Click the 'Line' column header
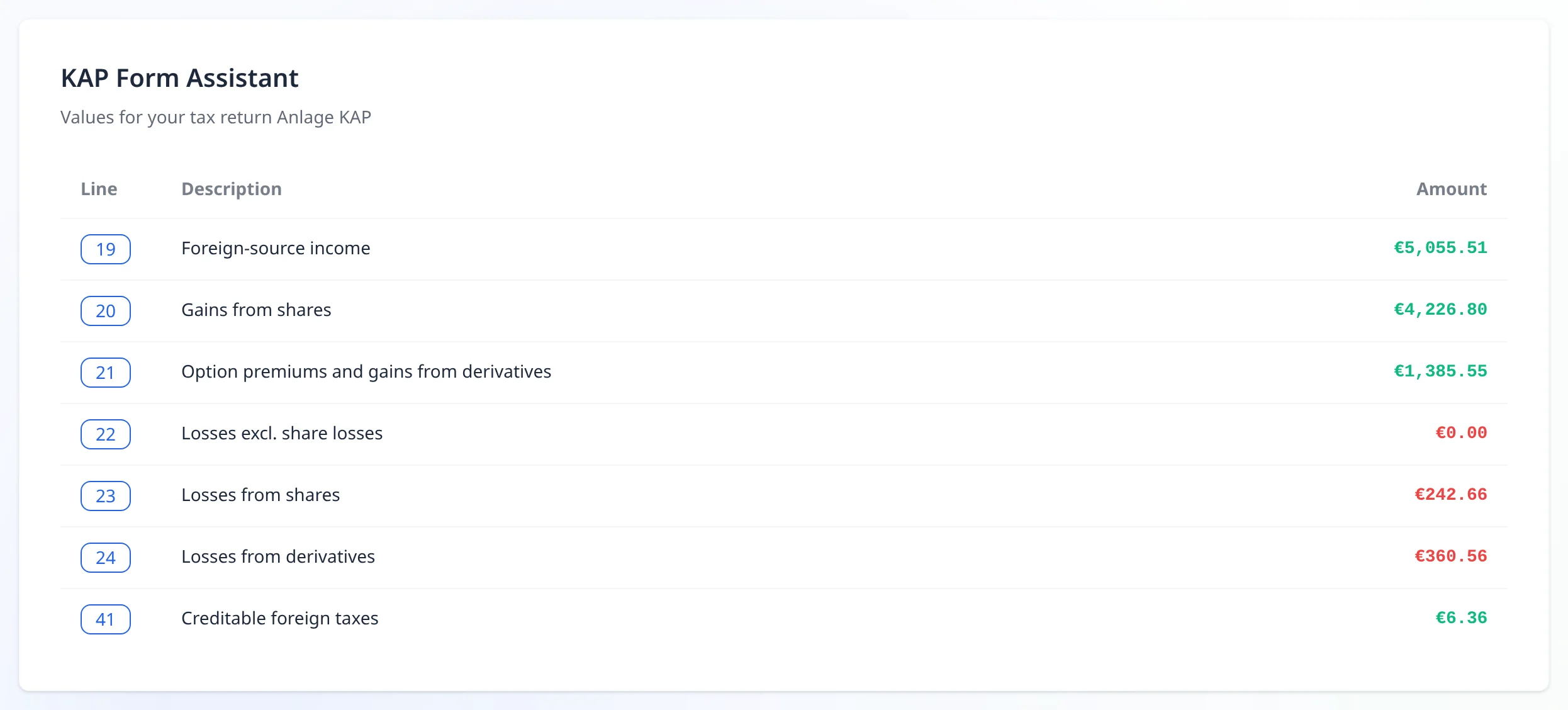This screenshot has width=1568, height=710. [x=99, y=189]
